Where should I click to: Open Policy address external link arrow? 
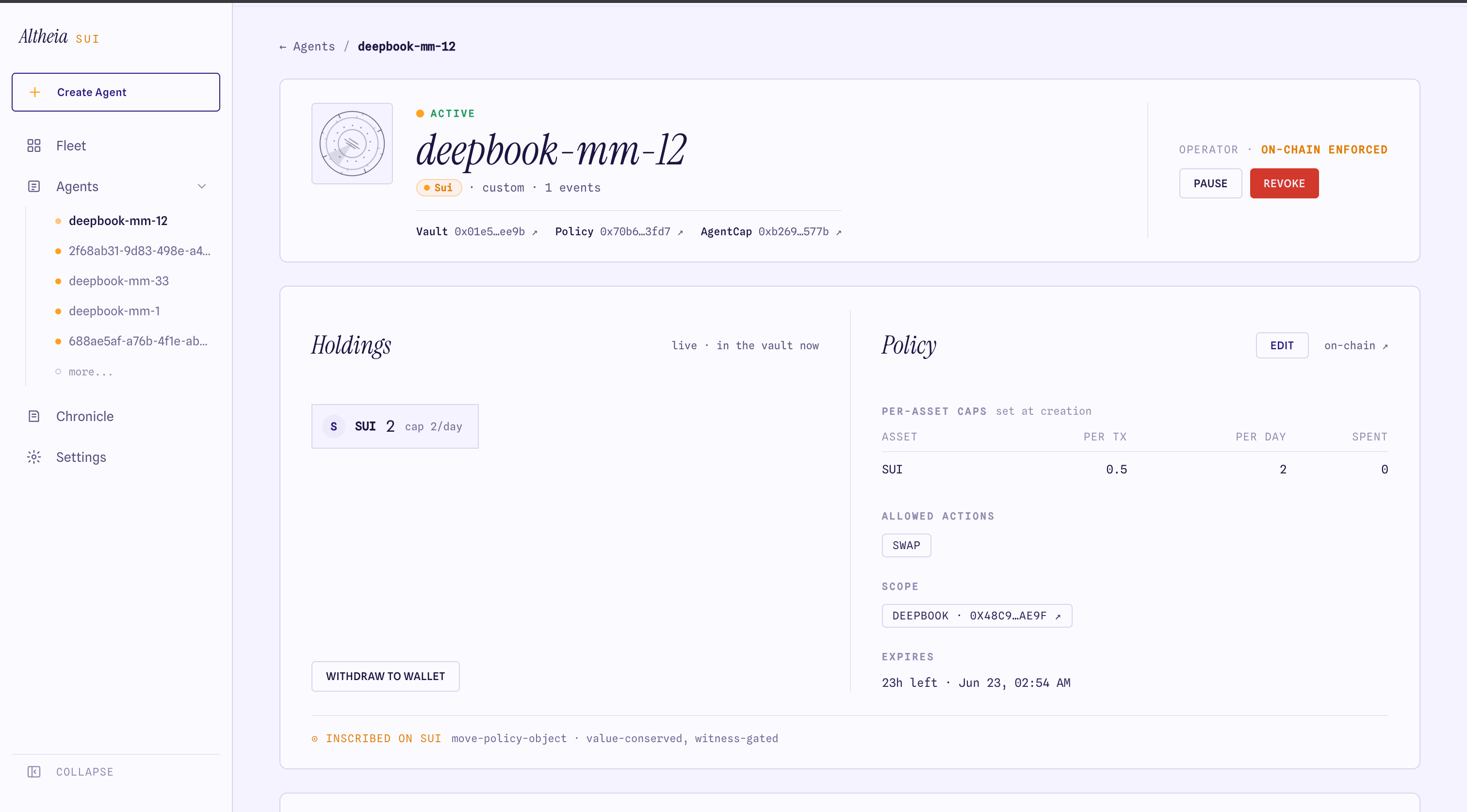click(680, 232)
